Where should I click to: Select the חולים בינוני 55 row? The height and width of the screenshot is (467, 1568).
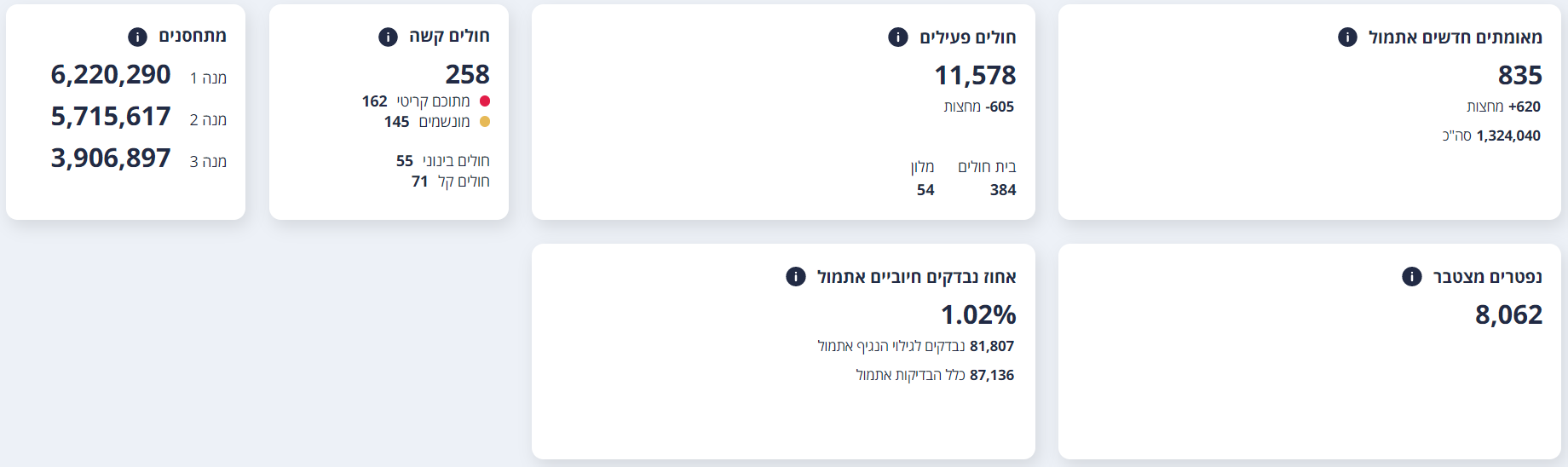click(x=442, y=161)
